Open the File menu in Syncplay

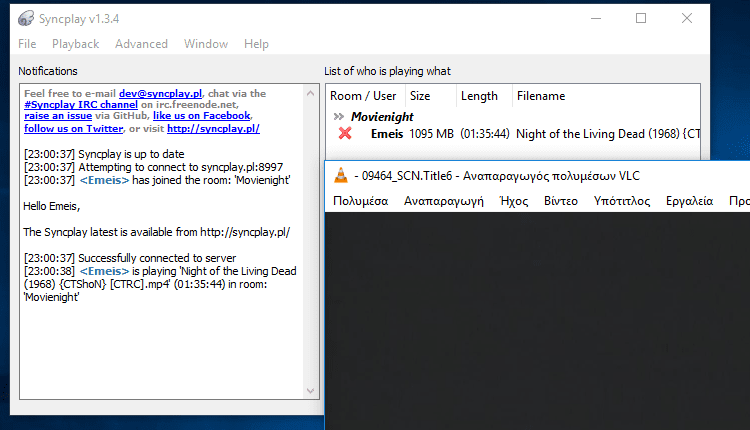point(27,44)
